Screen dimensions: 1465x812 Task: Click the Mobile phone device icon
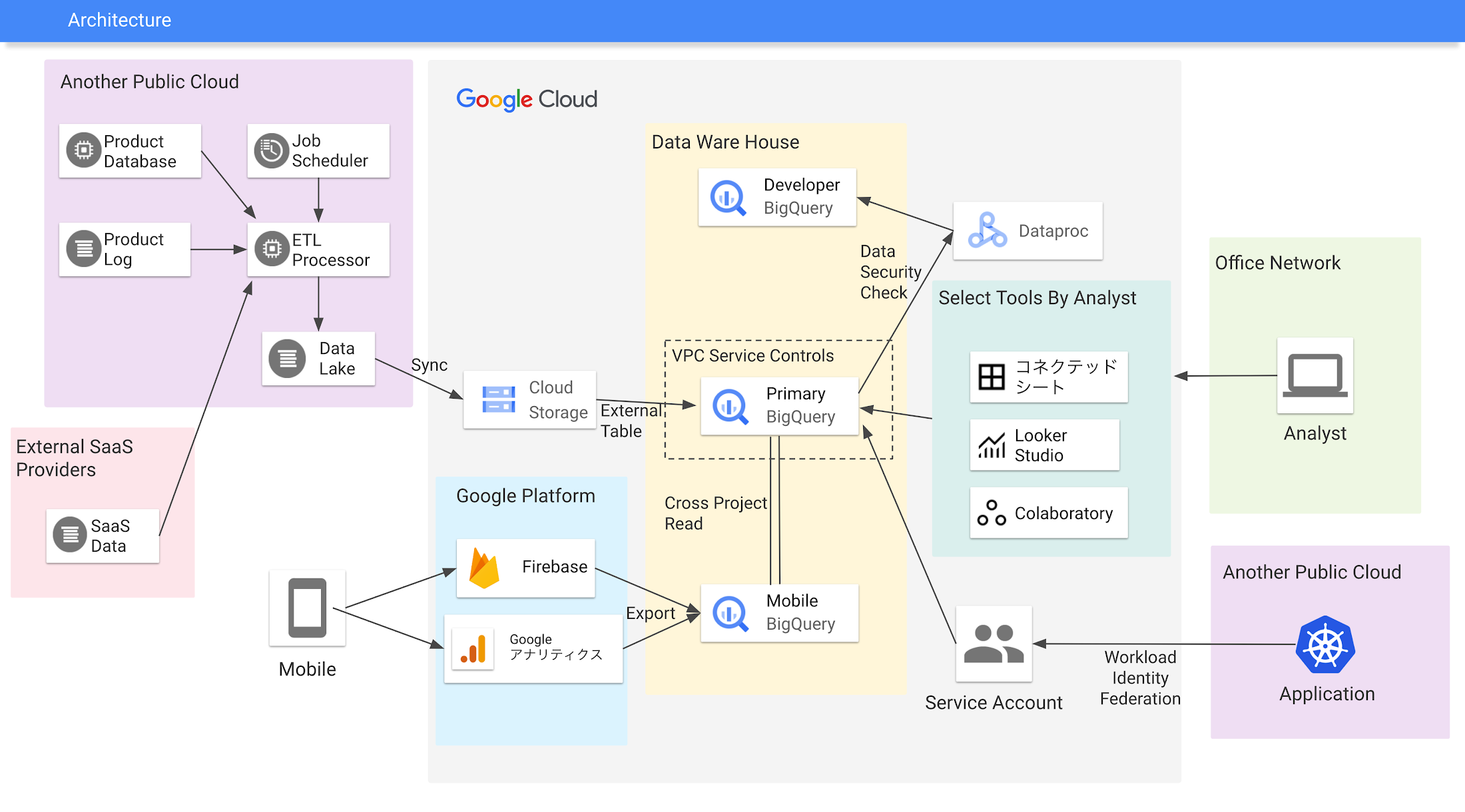307,608
